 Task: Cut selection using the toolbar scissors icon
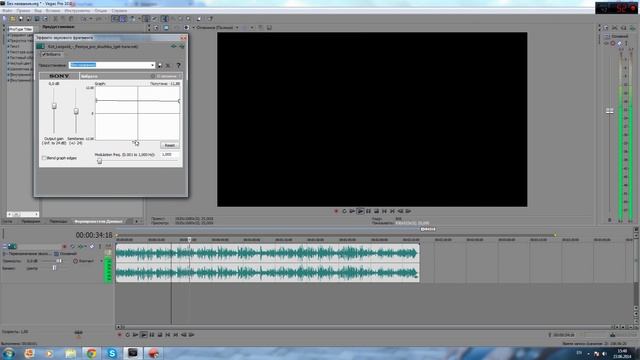[x=55, y=18]
